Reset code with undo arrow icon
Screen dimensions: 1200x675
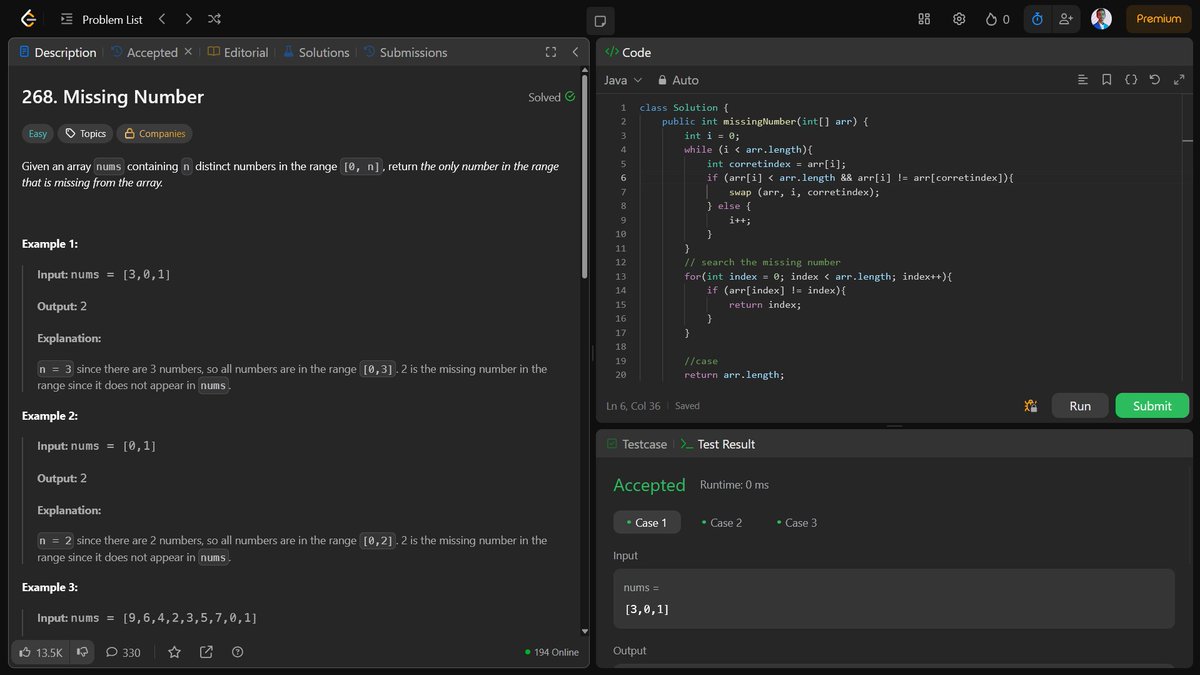(1155, 80)
